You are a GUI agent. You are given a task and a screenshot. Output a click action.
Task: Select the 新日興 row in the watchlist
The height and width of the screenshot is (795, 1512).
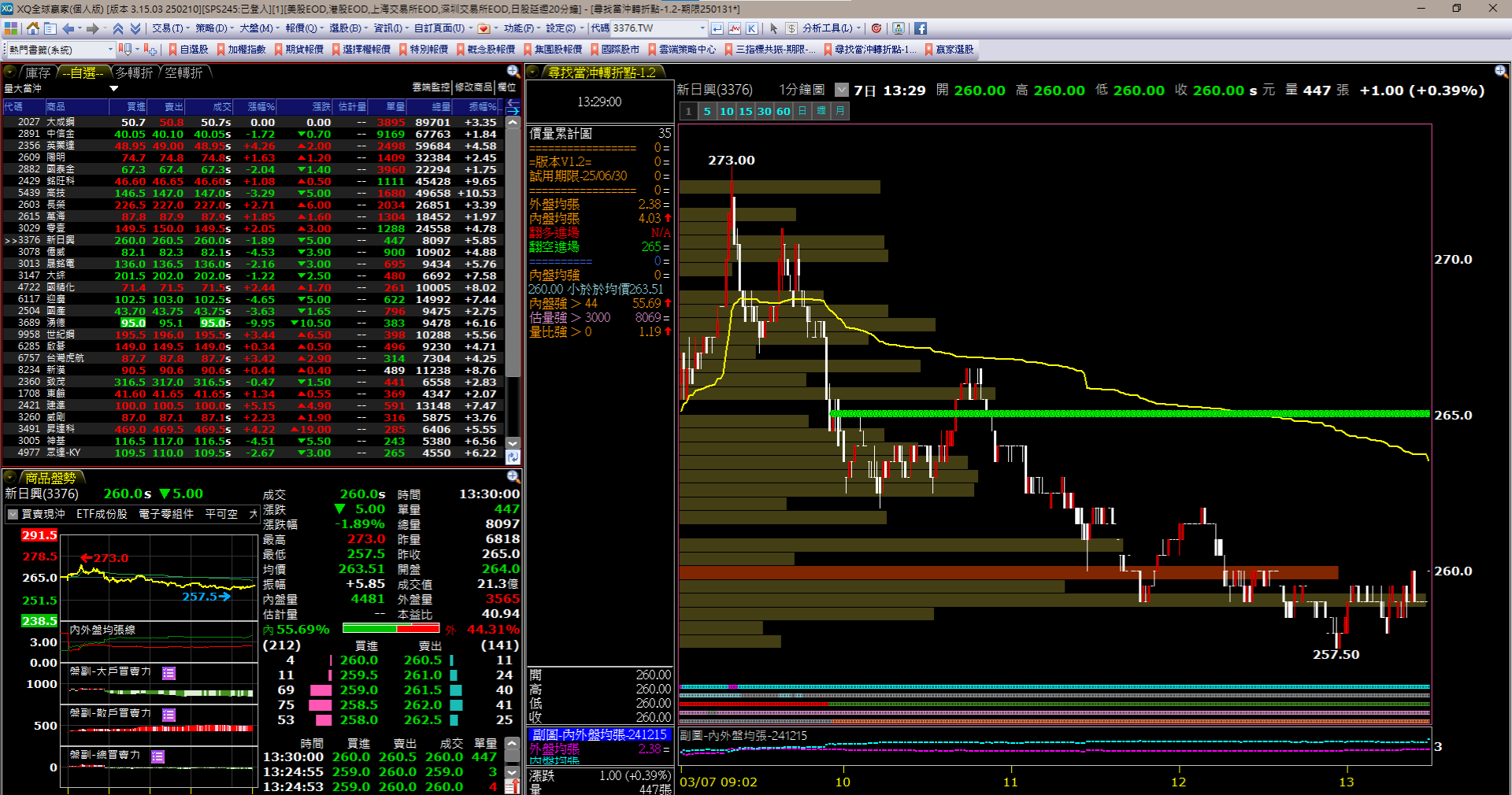point(60,240)
